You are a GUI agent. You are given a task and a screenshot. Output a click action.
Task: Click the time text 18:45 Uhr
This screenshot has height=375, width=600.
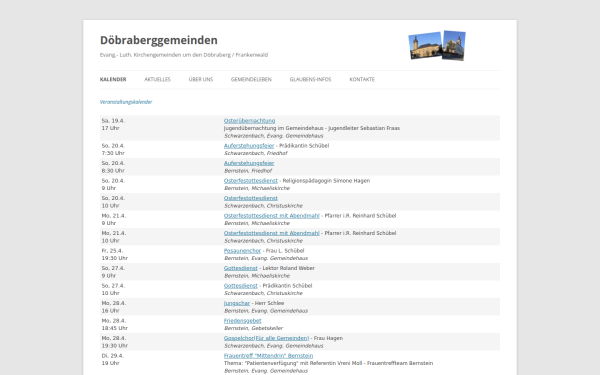pos(114,328)
